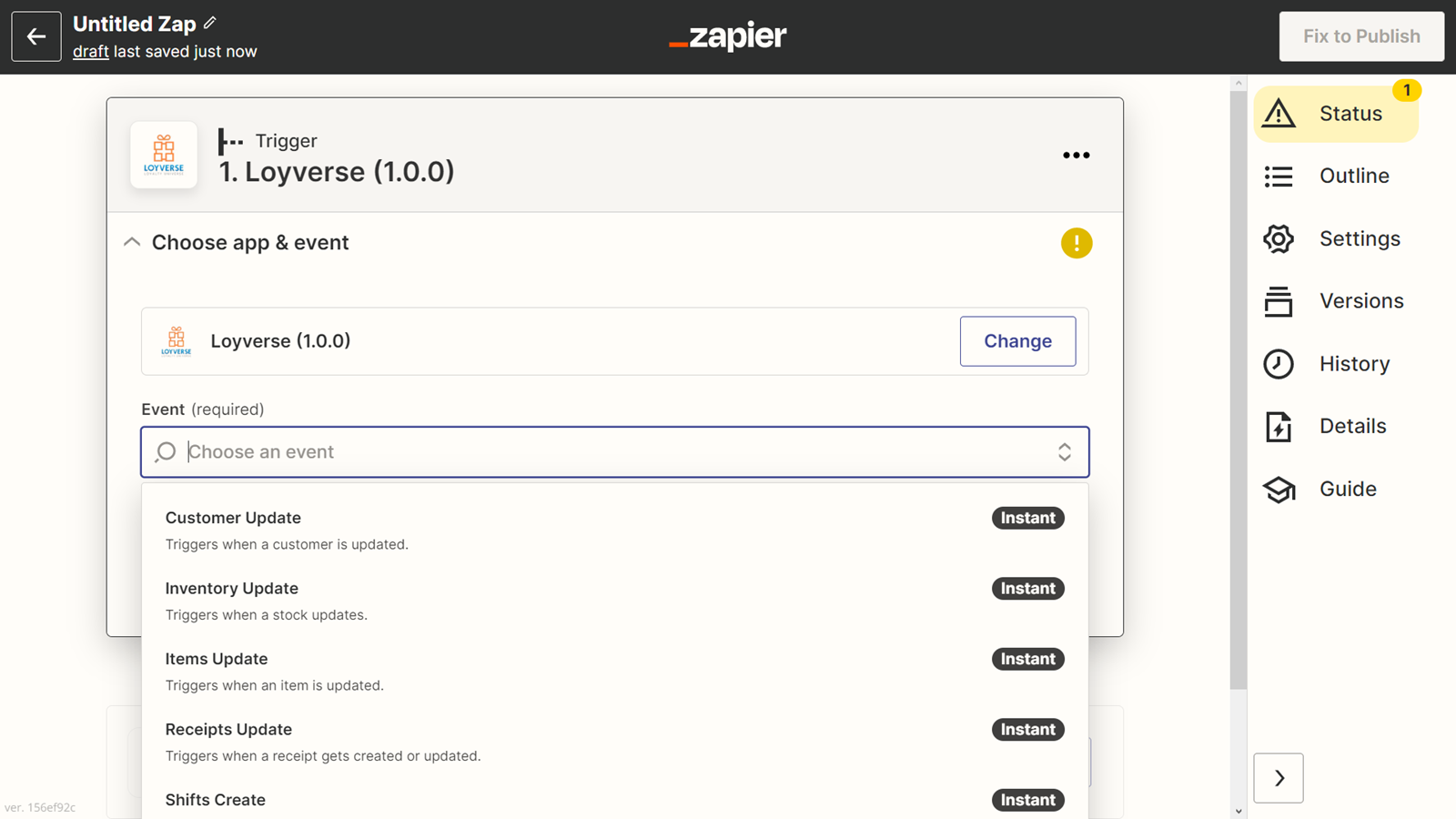Open the Details panel
Screen dimensions: 1456x819
pos(1351,426)
